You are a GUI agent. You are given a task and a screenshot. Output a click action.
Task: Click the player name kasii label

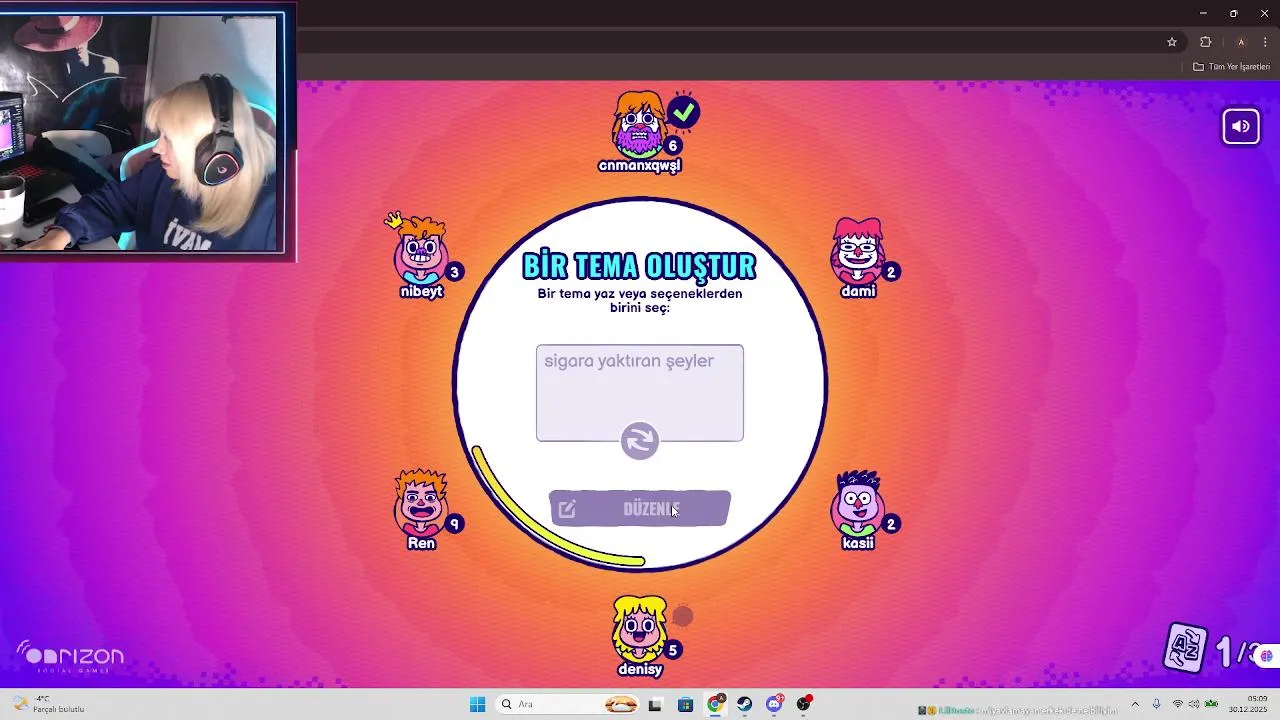[858, 543]
